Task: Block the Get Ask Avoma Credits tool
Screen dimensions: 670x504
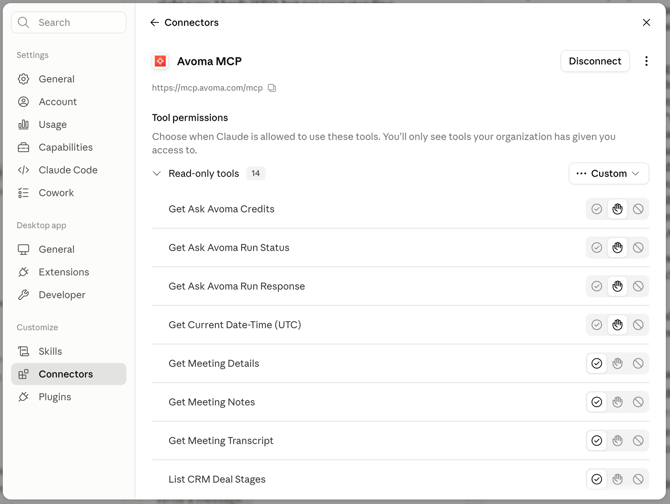Action: [x=638, y=209]
